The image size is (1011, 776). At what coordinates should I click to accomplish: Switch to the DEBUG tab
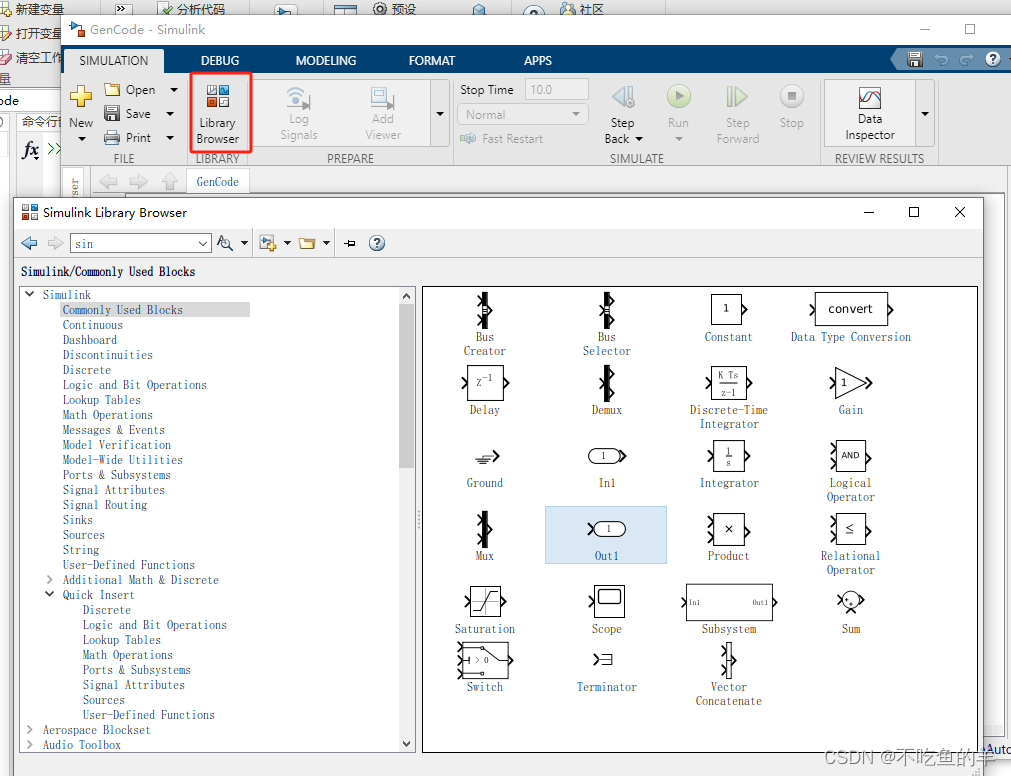pyautogui.click(x=220, y=61)
